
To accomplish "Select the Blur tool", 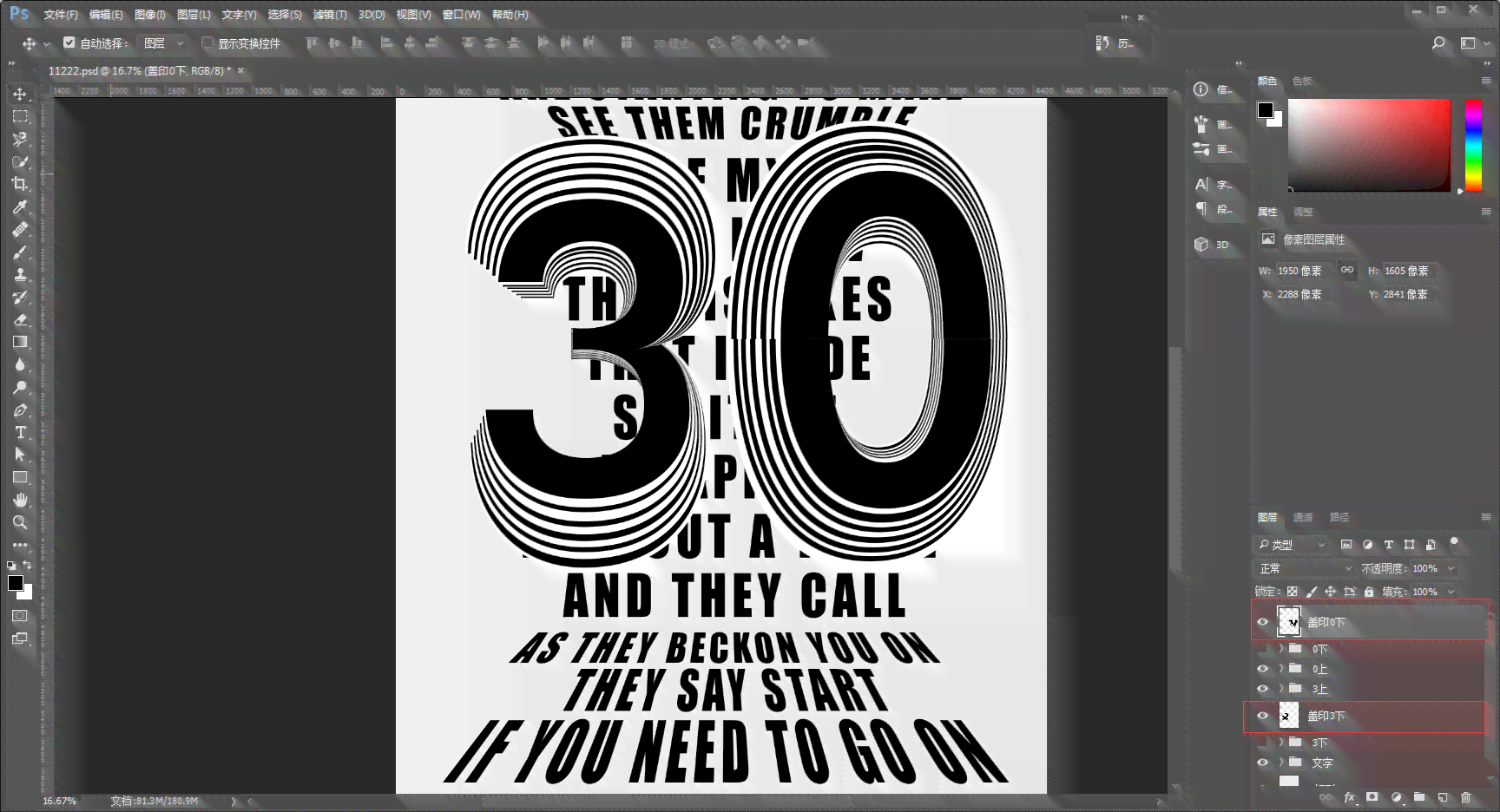I will pyautogui.click(x=20, y=364).
